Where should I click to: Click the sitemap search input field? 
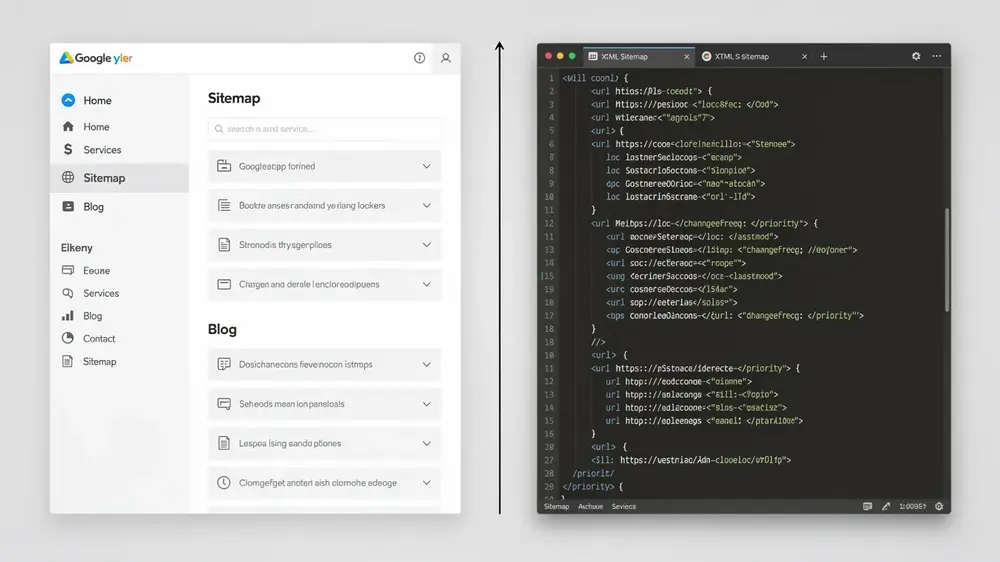324,129
